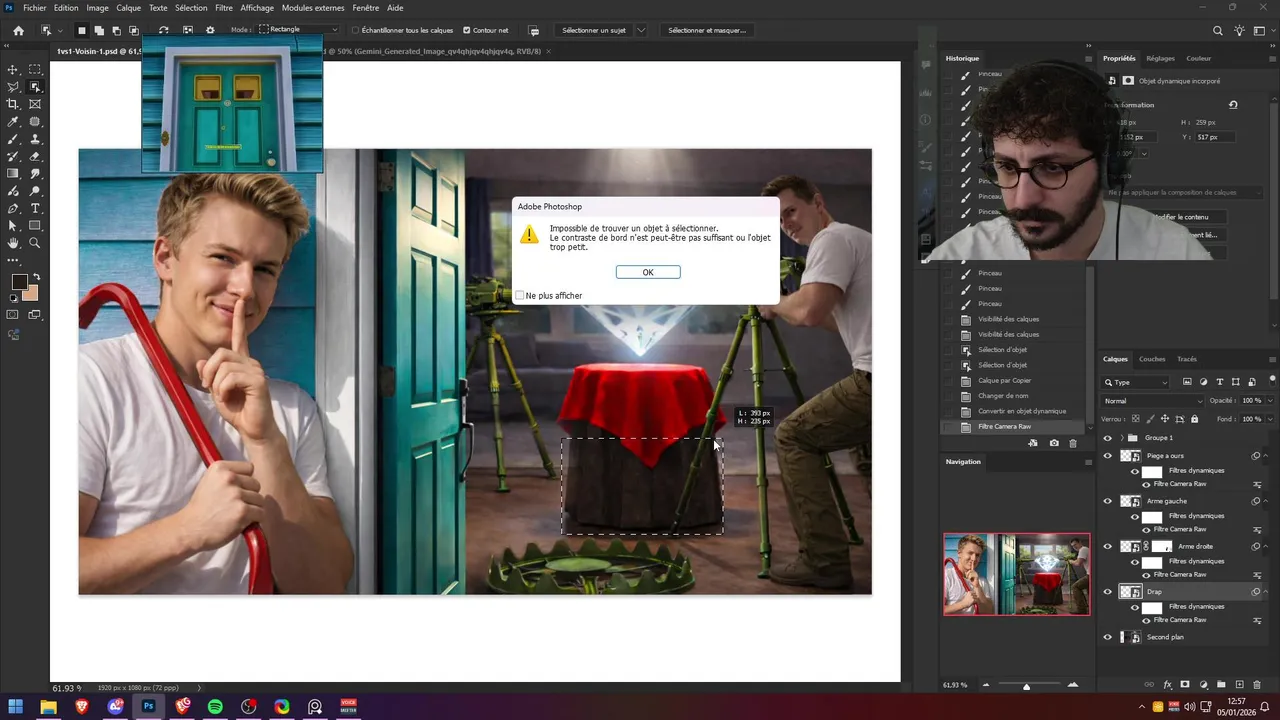This screenshot has width=1280, height=720.
Task: Switch to the Réglages tab
Action: pos(1160,58)
